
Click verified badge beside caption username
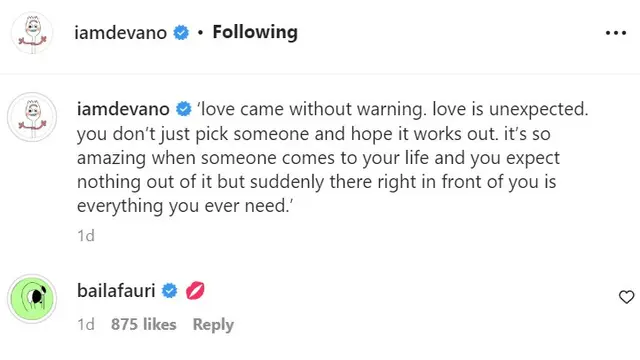pos(184,109)
